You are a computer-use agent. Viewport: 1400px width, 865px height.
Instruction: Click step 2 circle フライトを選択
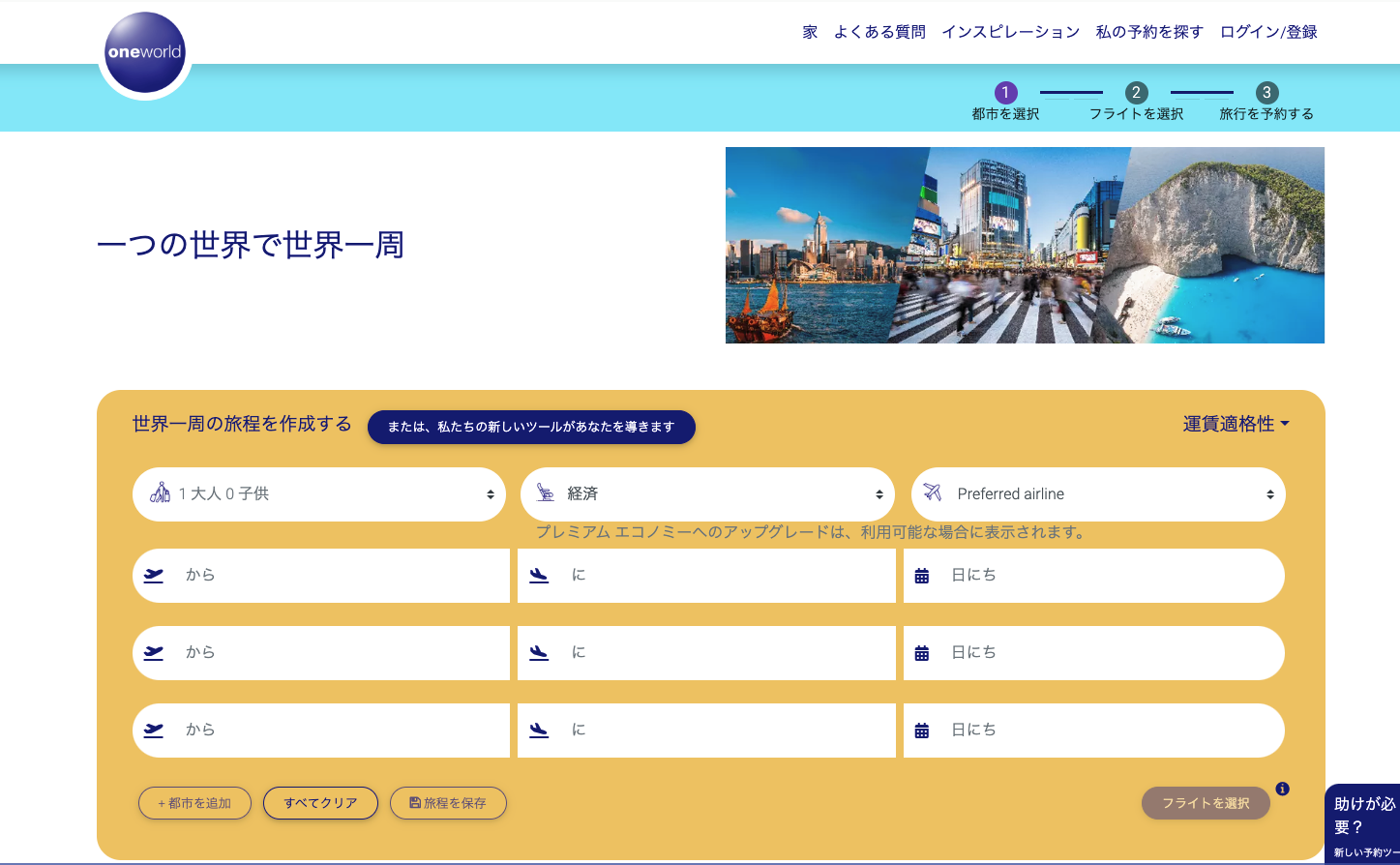(x=1137, y=93)
